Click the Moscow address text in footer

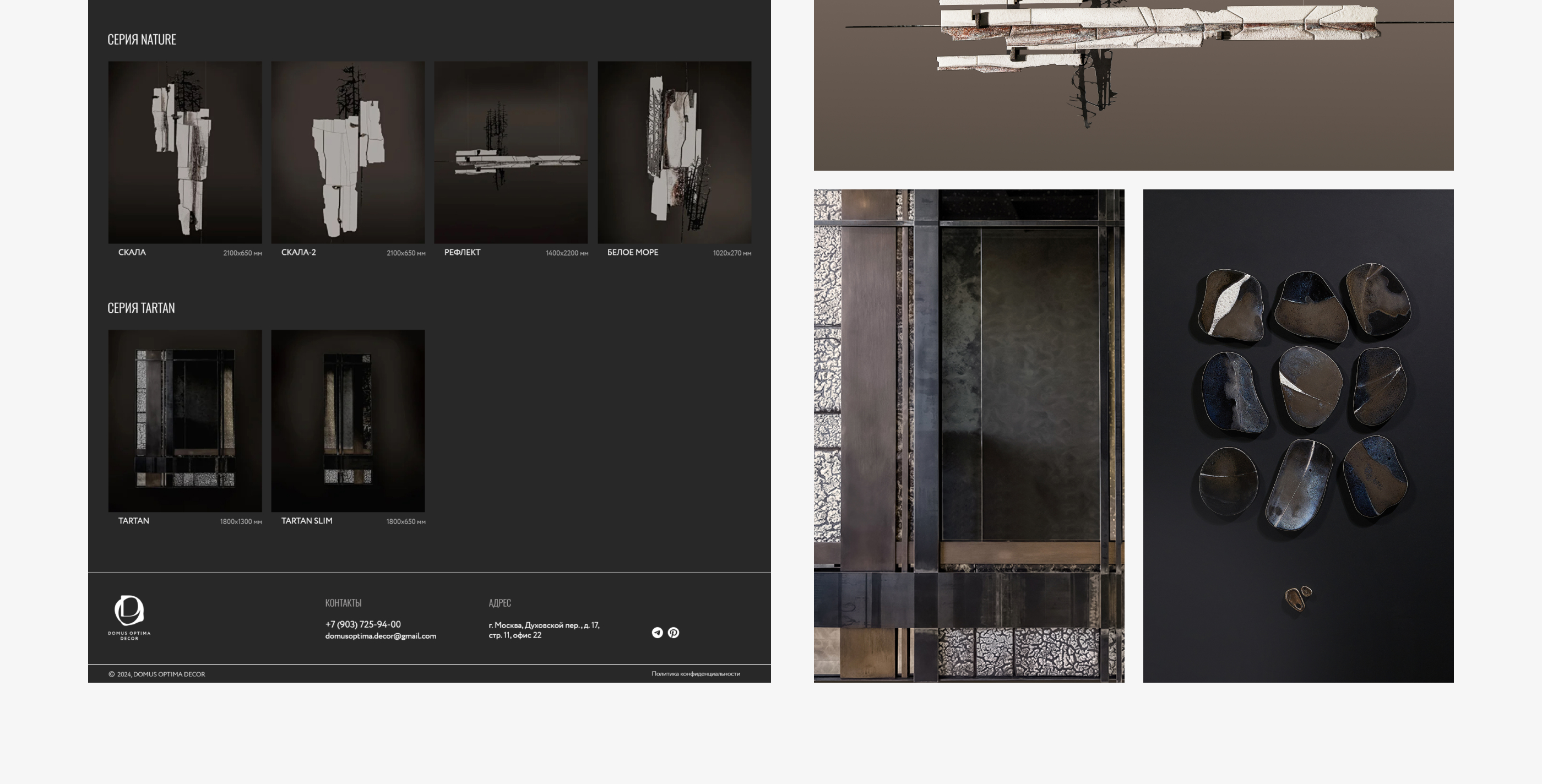[544, 630]
